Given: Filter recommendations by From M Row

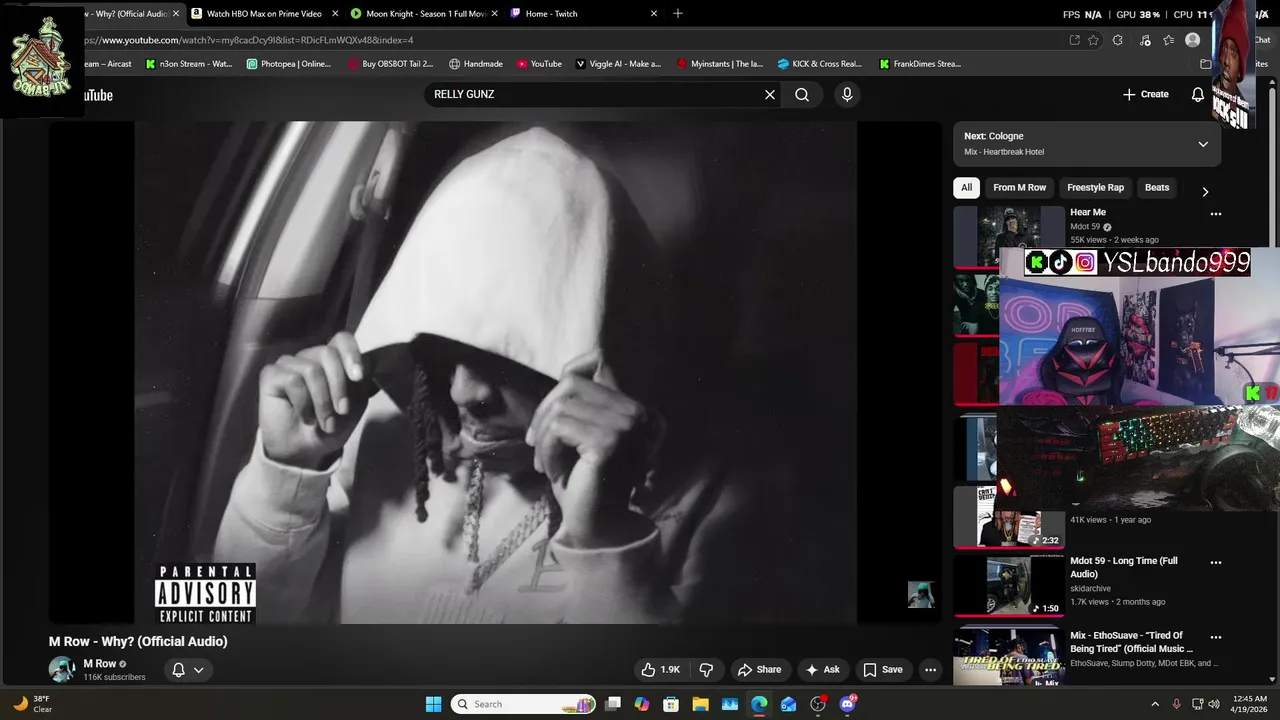Looking at the screenshot, I should (1019, 188).
